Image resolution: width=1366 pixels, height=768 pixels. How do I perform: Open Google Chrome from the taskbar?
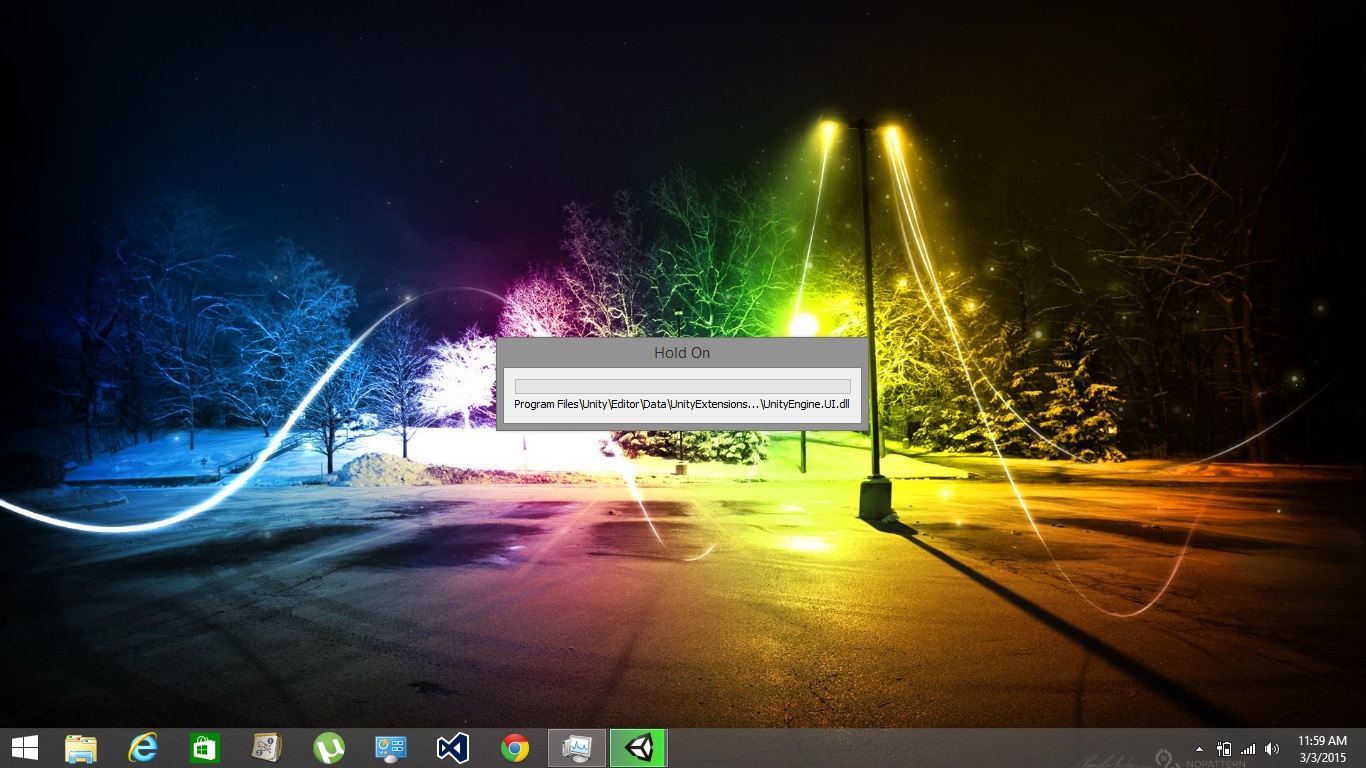tap(515, 748)
